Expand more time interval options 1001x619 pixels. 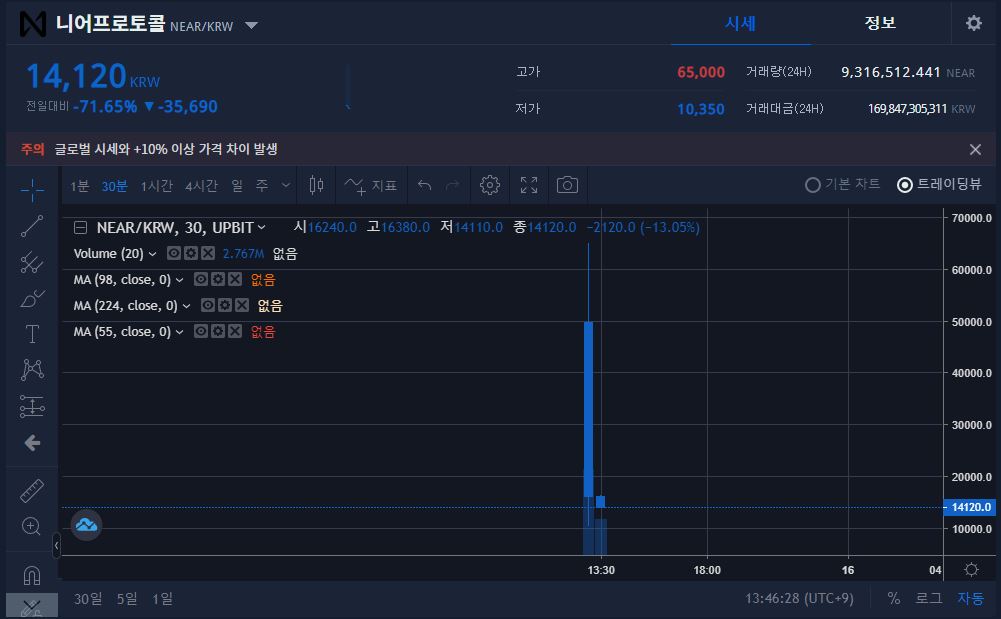pos(286,185)
